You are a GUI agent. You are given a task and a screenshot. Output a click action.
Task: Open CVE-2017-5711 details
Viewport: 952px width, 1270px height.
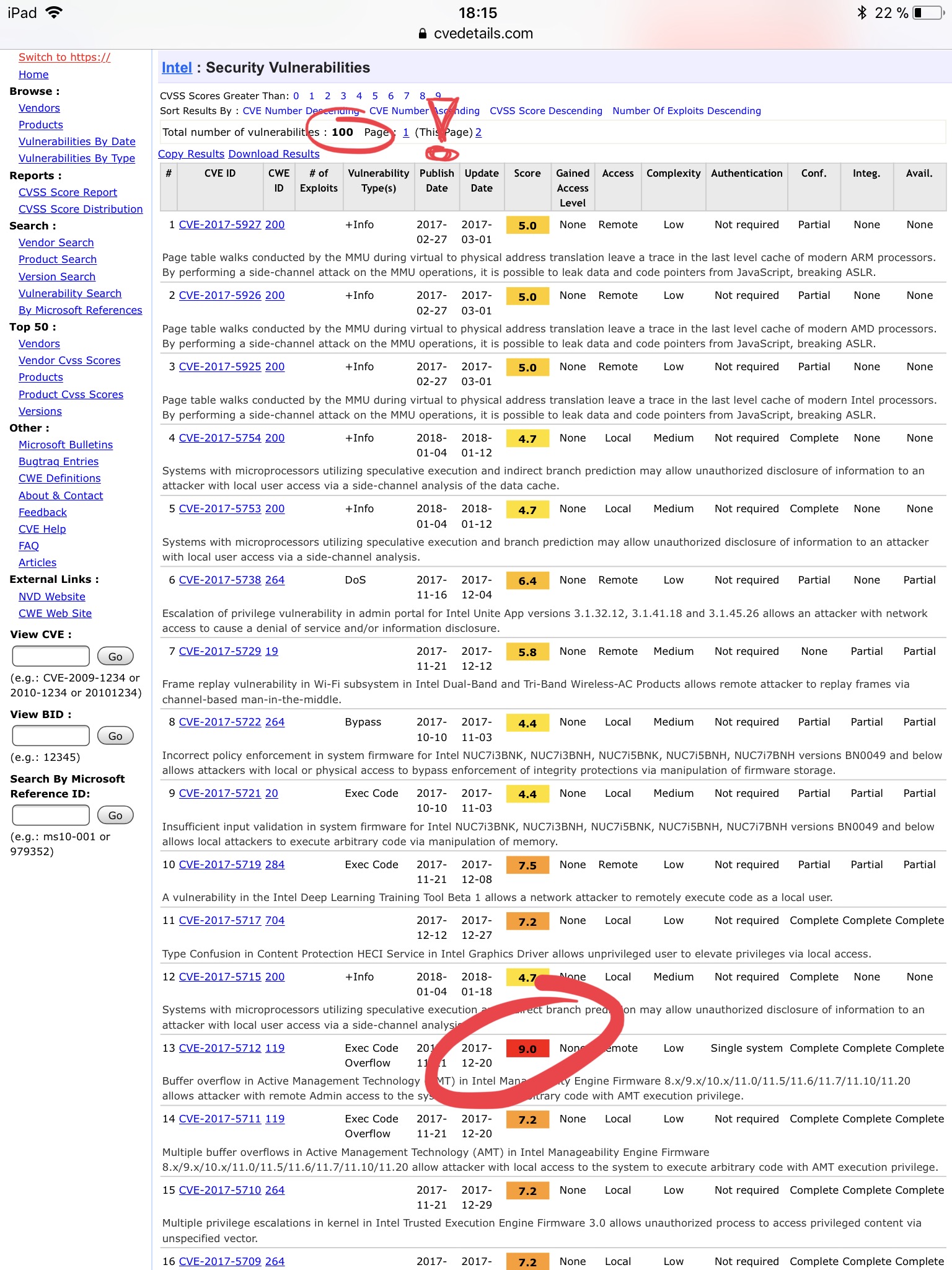click(x=220, y=1119)
